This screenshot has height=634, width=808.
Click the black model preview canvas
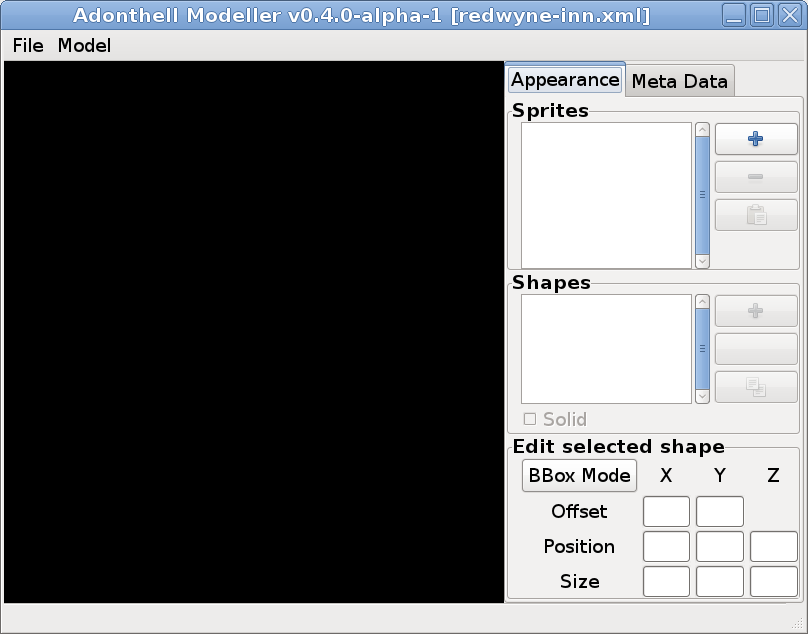pyautogui.click(x=254, y=332)
